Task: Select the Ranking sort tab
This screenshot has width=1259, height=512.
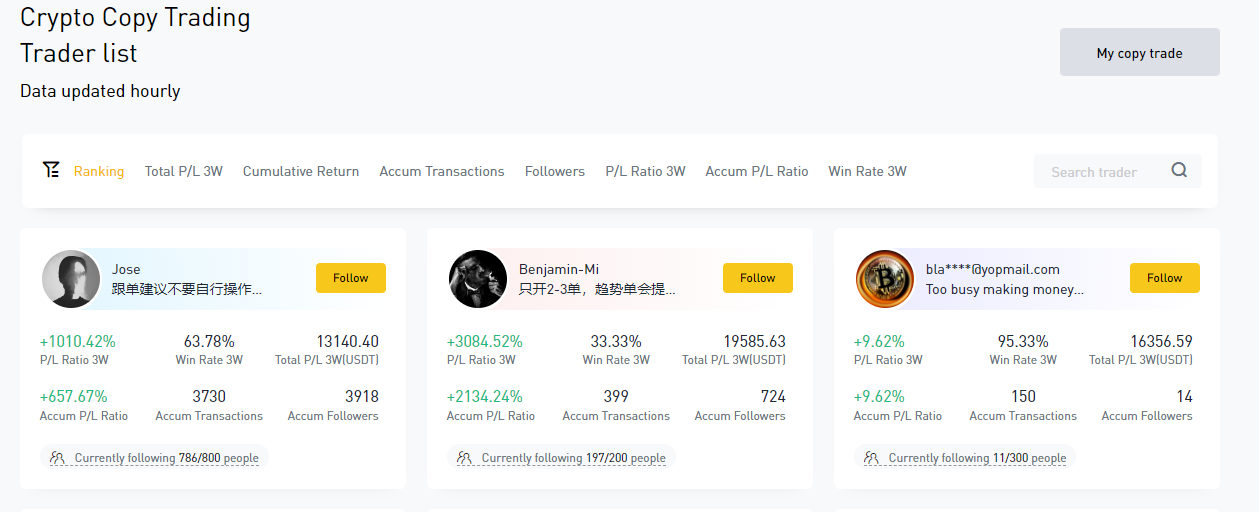Action: 99,171
